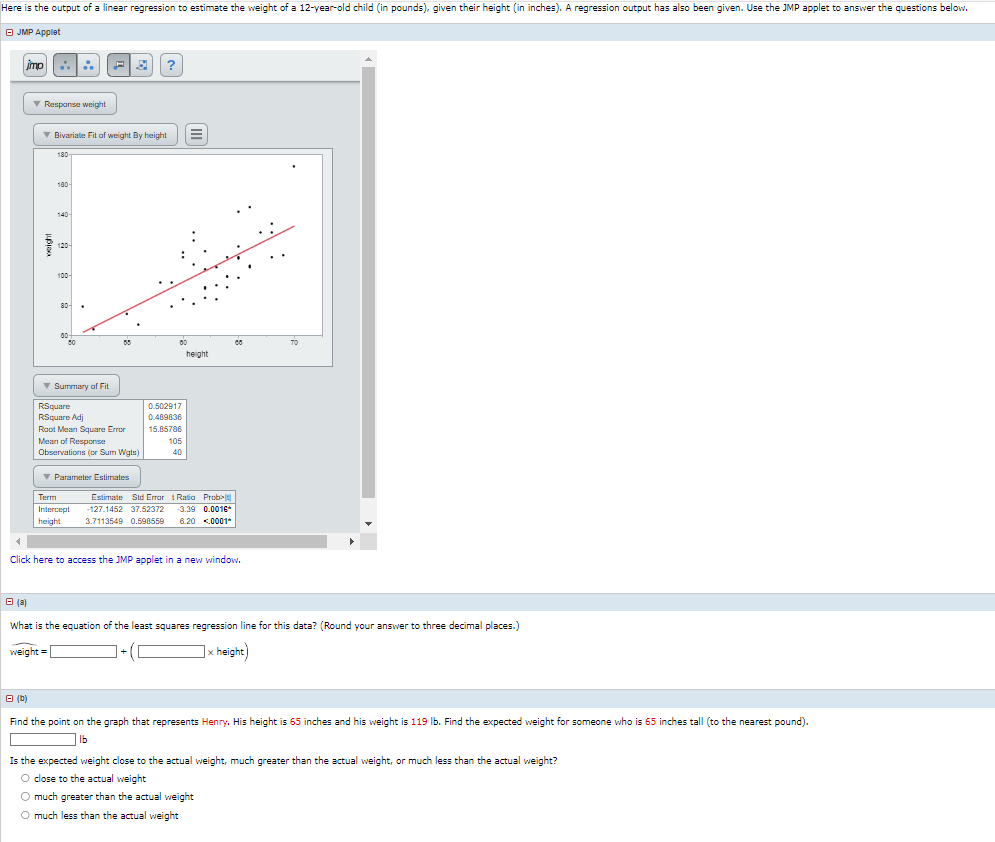Pick 'much less than the actual weight'
Image resolution: width=995 pixels, height=842 pixels.
24,814
